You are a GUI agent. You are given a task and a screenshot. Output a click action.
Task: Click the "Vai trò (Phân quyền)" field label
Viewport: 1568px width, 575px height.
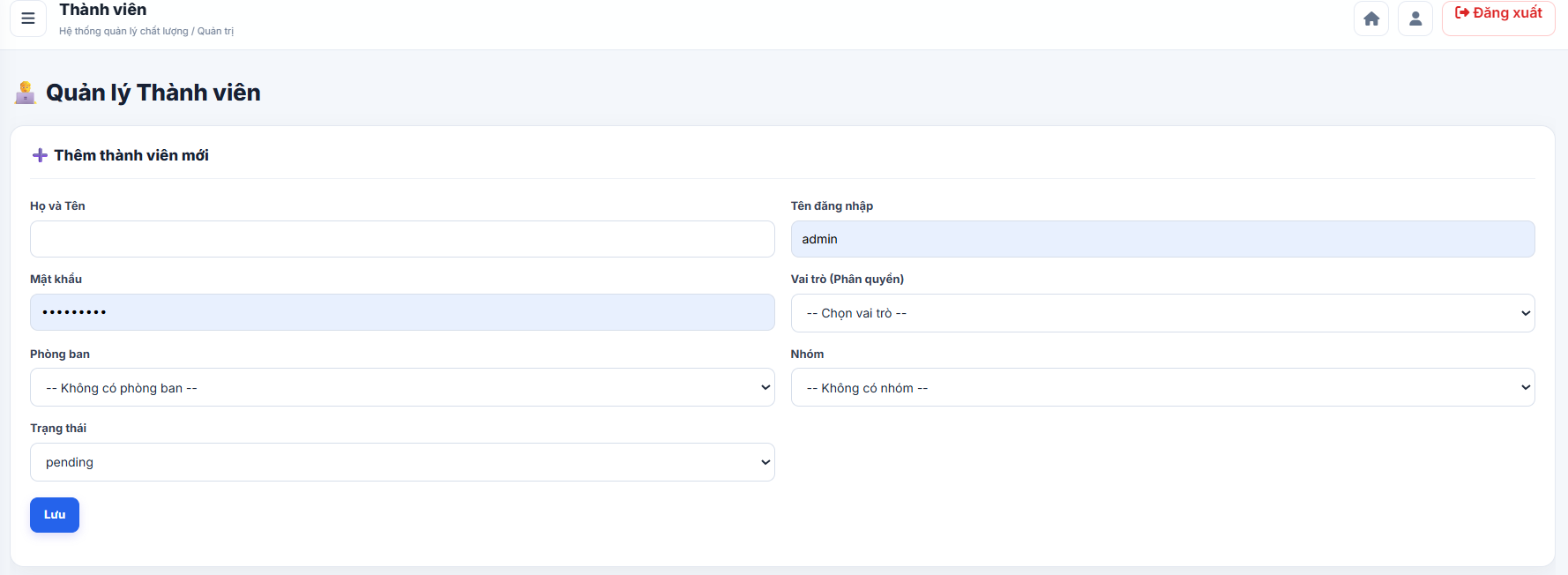coord(847,279)
